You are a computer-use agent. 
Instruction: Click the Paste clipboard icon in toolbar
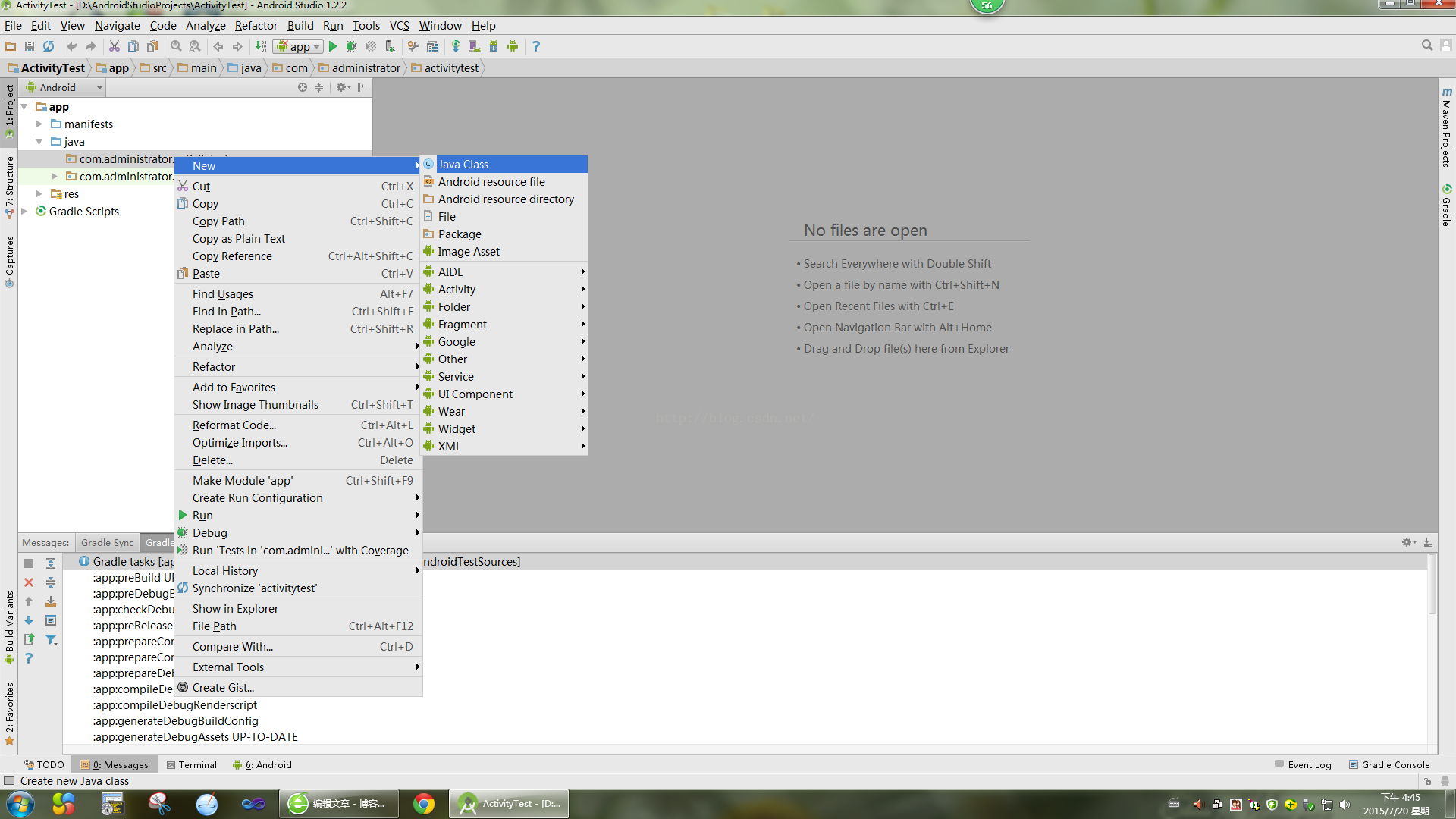[x=152, y=46]
